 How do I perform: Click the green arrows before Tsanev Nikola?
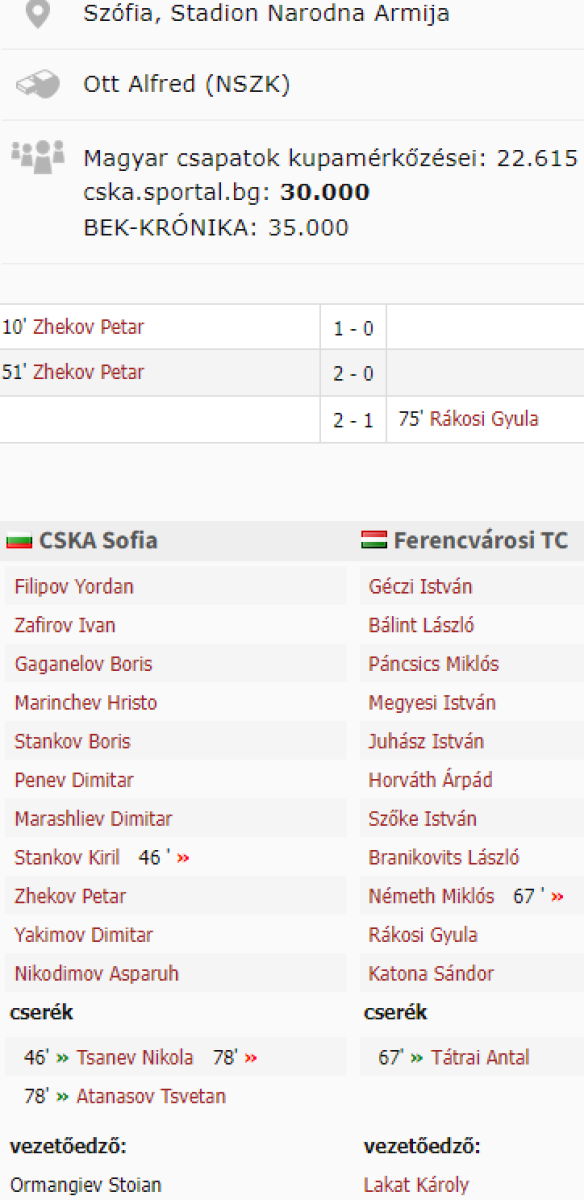[62, 1058]
